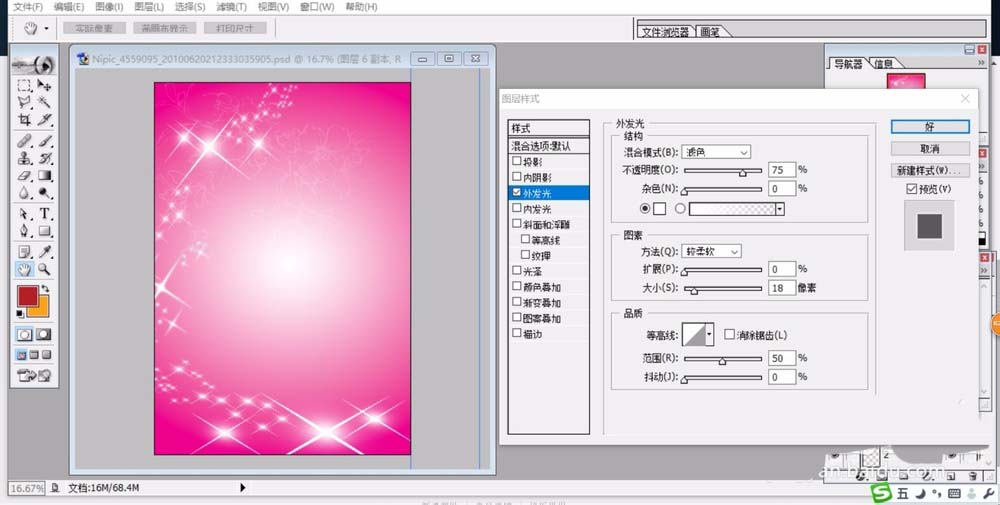This screenshot has height=505, width=1000.
Task: Select the Notes tool
Action: (24, 252)
